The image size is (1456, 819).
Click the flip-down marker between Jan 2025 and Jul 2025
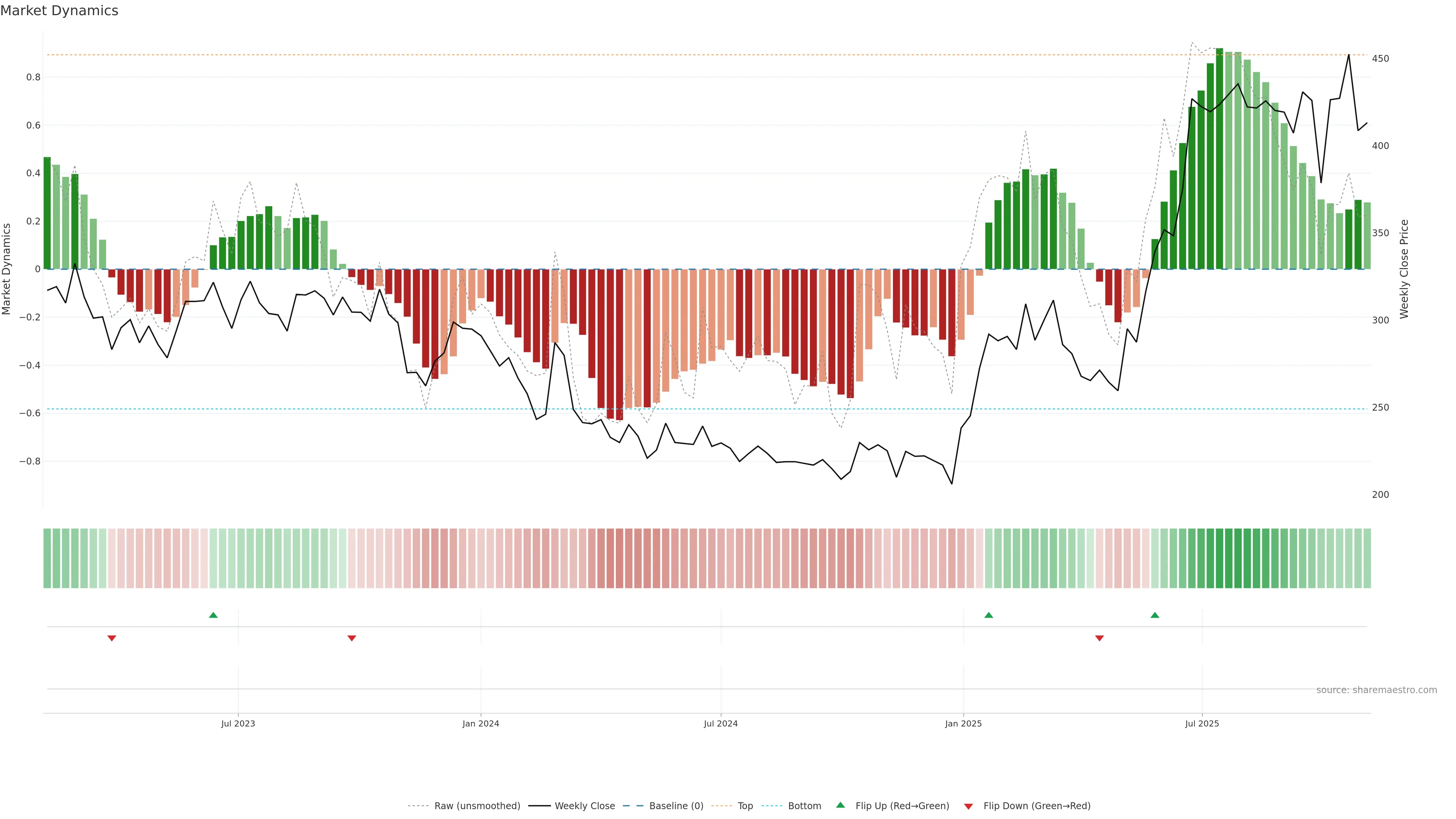pyautogui.click(x=1099, y=638)
